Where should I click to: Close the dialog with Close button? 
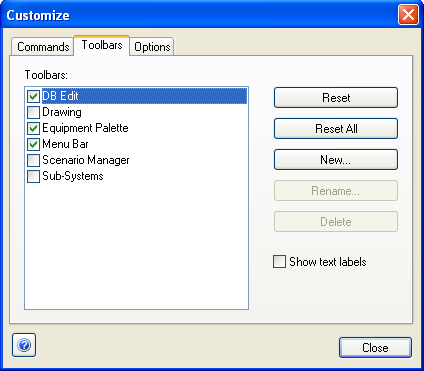375,348
